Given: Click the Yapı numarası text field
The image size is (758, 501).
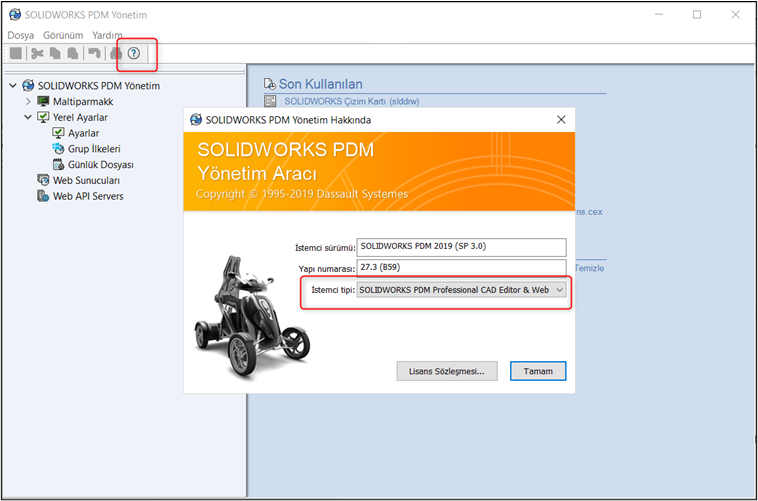Looking at the screenshot, I should pos(462,267).
